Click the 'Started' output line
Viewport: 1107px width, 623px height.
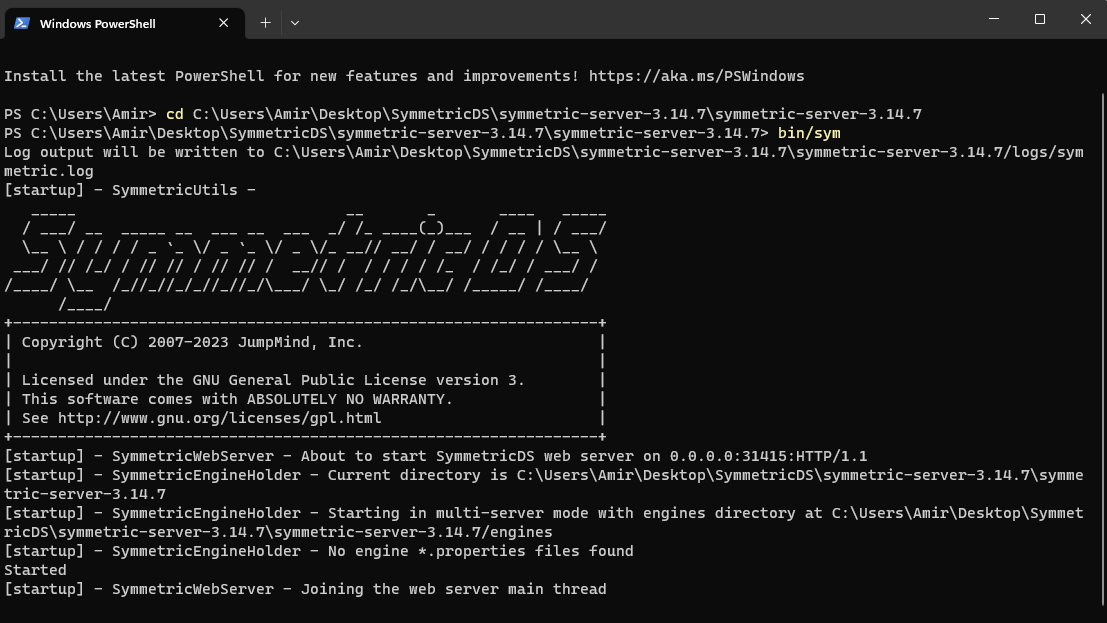[x=35, y=570]
